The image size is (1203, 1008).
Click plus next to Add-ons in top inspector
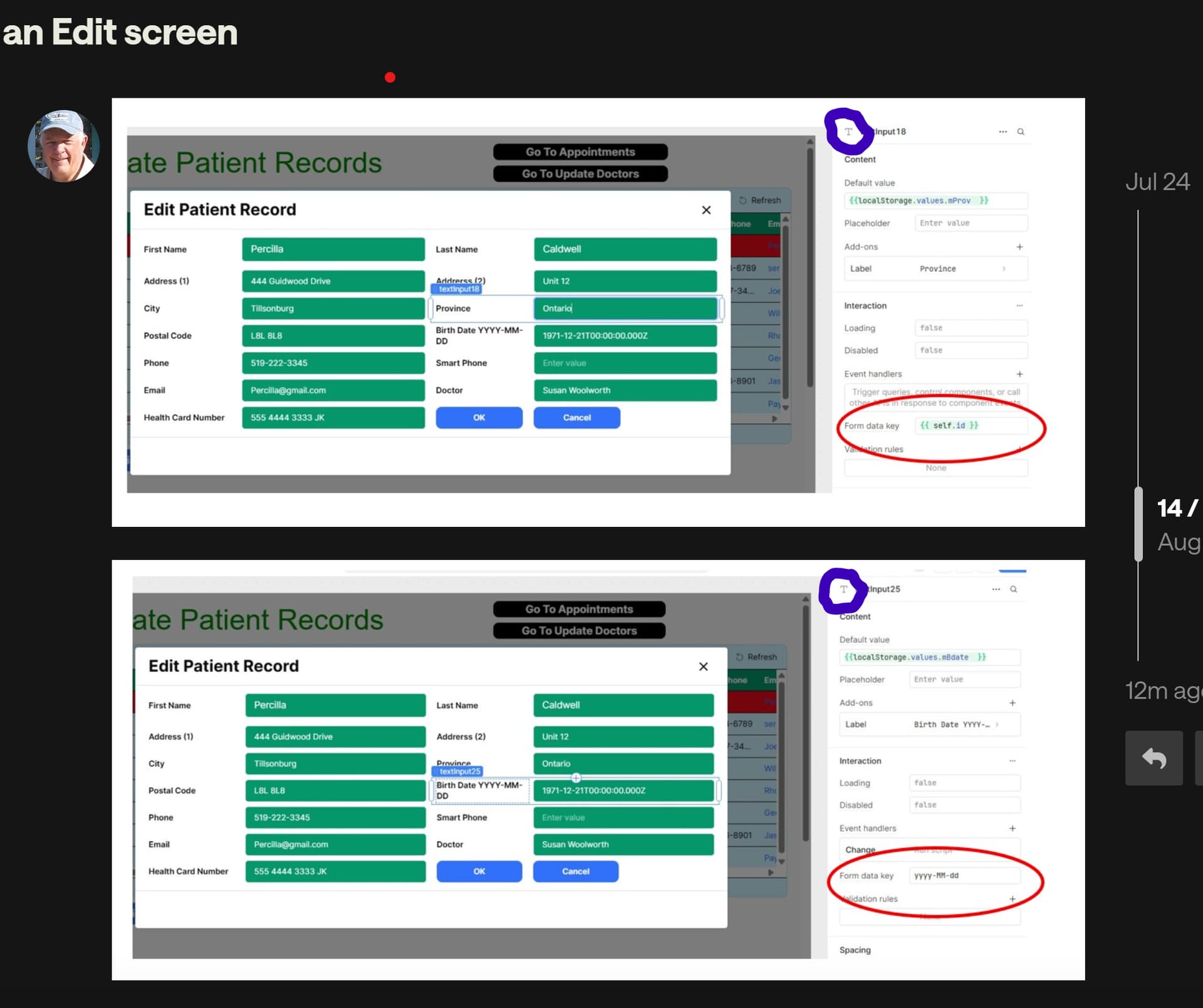click(x=1019, y=247)
